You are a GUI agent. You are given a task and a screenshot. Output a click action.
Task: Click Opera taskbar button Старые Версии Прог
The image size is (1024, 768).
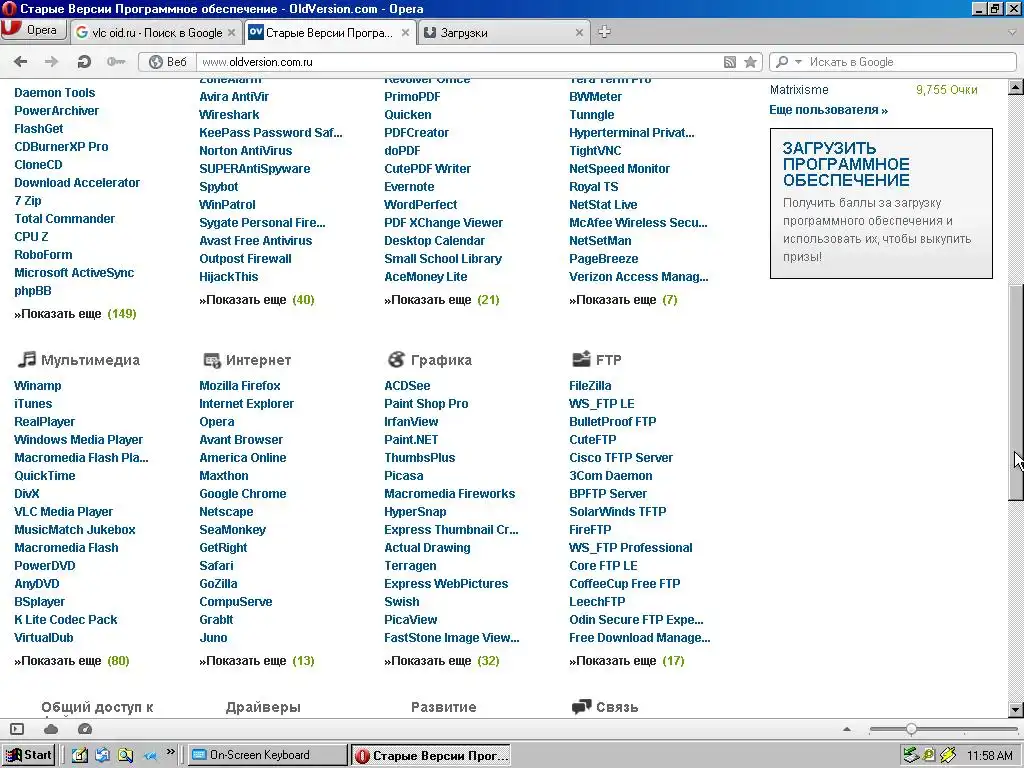(x=430, y=756)
